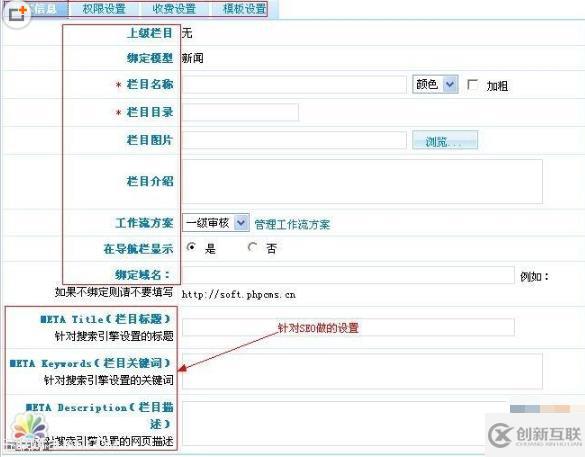Open the 收费设置 tab
585x457 pixels.
click(x=174, y=9)
